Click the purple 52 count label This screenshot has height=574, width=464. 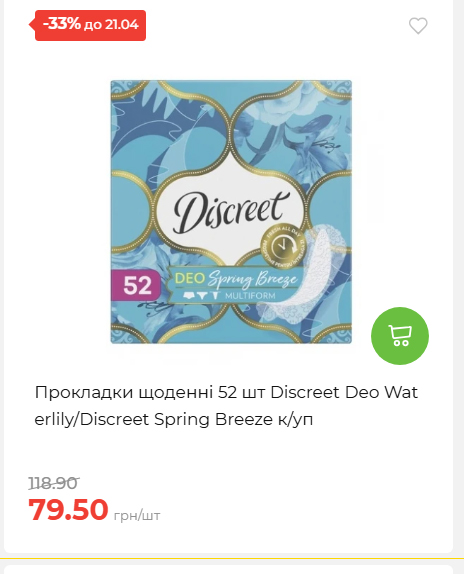pos(136,286)
